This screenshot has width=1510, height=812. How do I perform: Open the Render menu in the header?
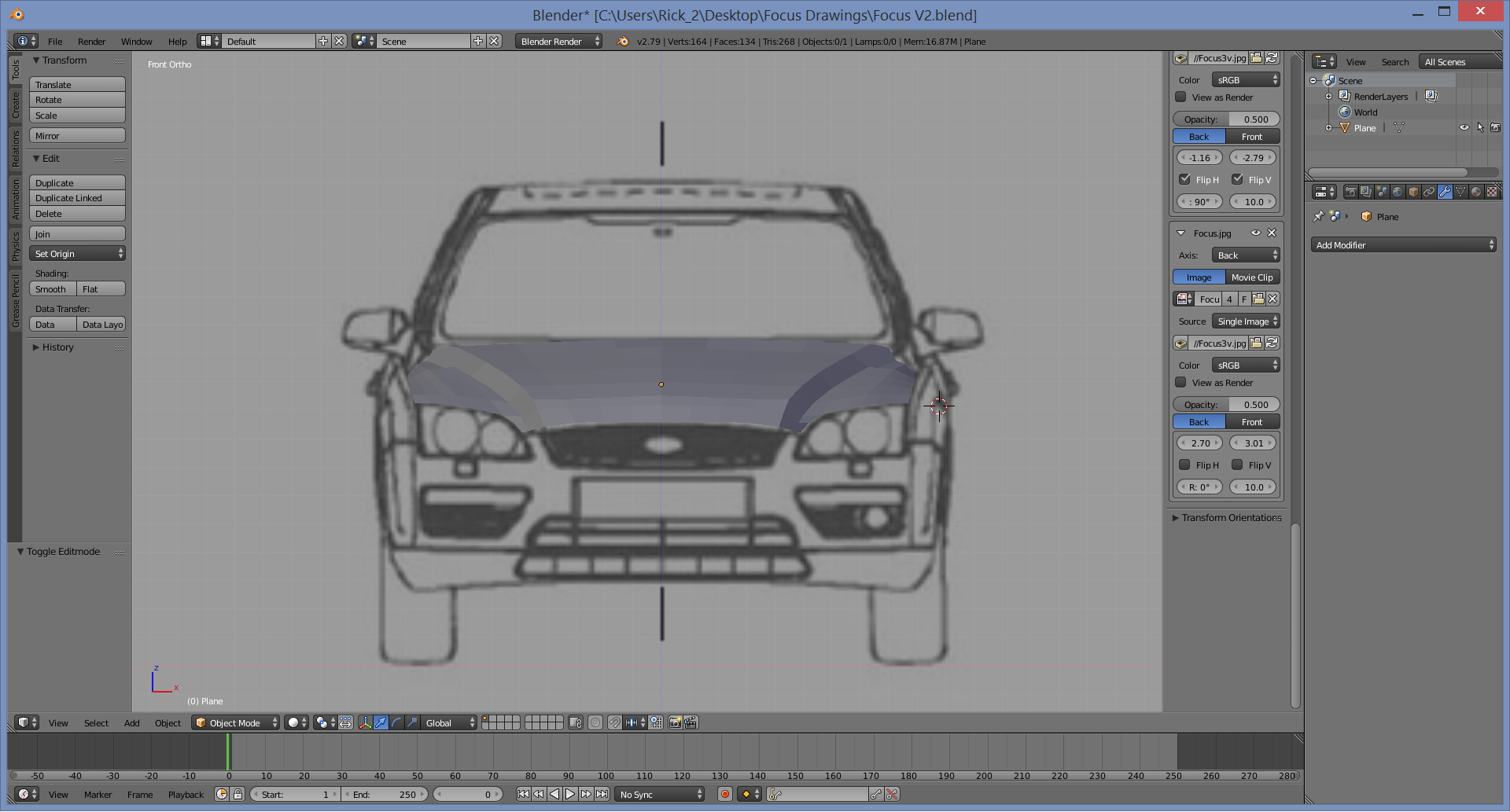pos(91,41)
